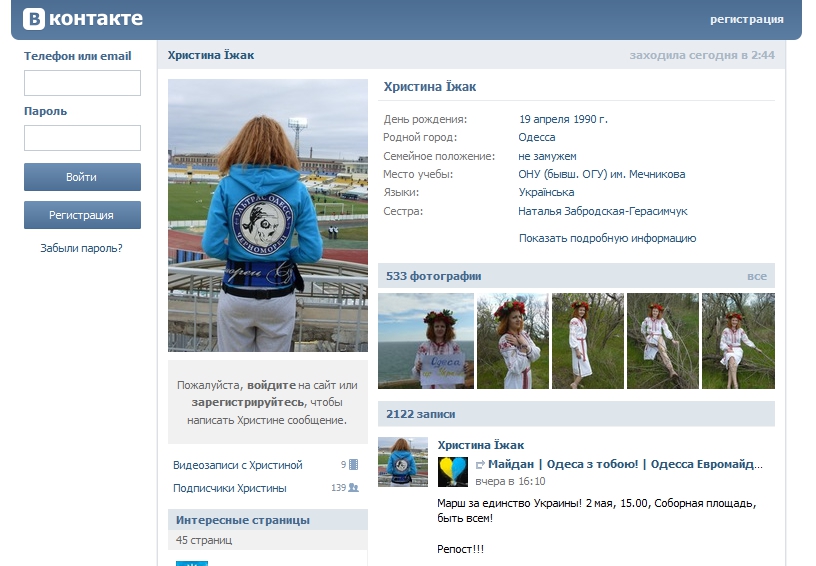Open the large profile photo

268,215
